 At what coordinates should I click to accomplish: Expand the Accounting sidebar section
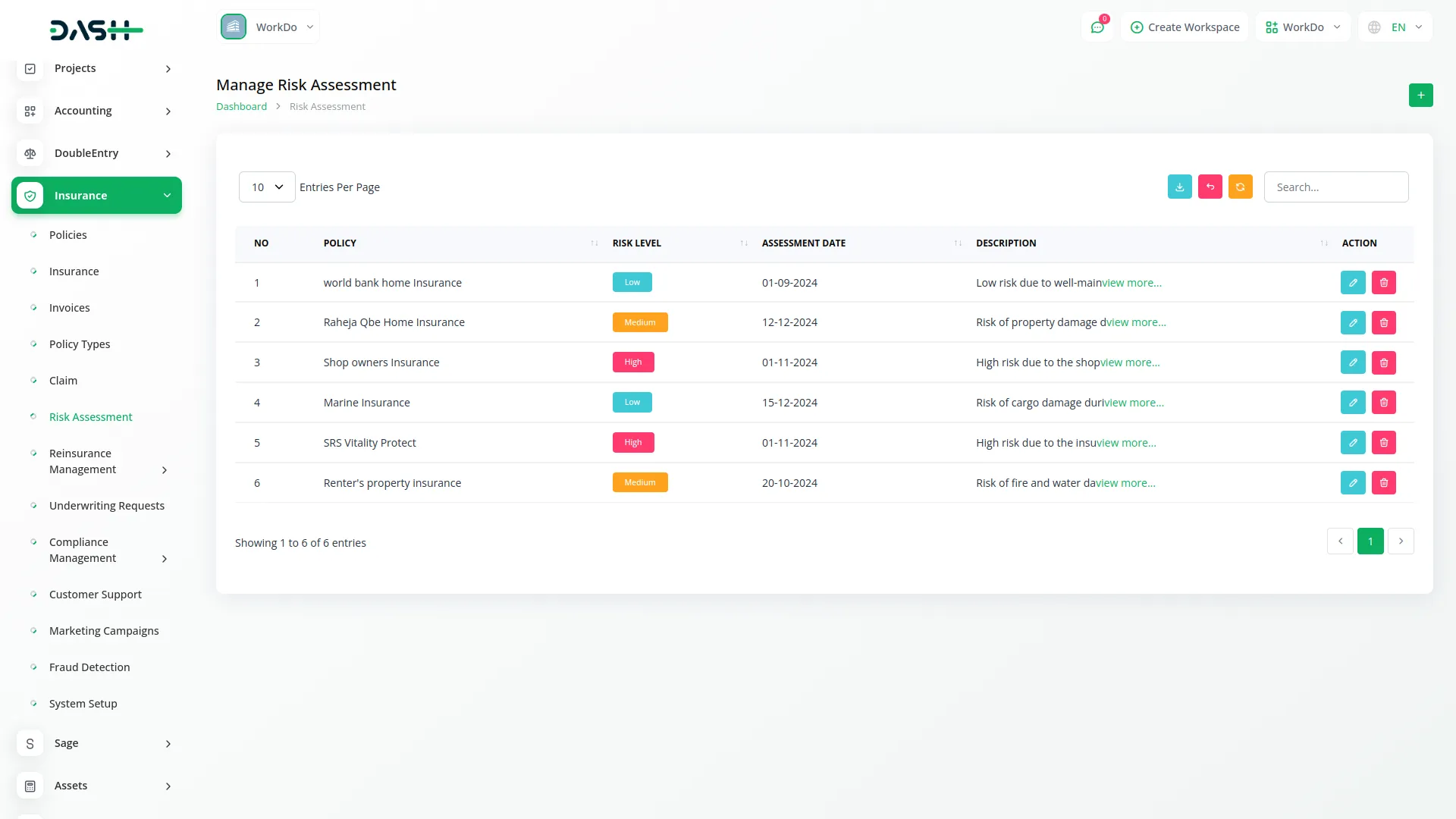pos(83,111)
